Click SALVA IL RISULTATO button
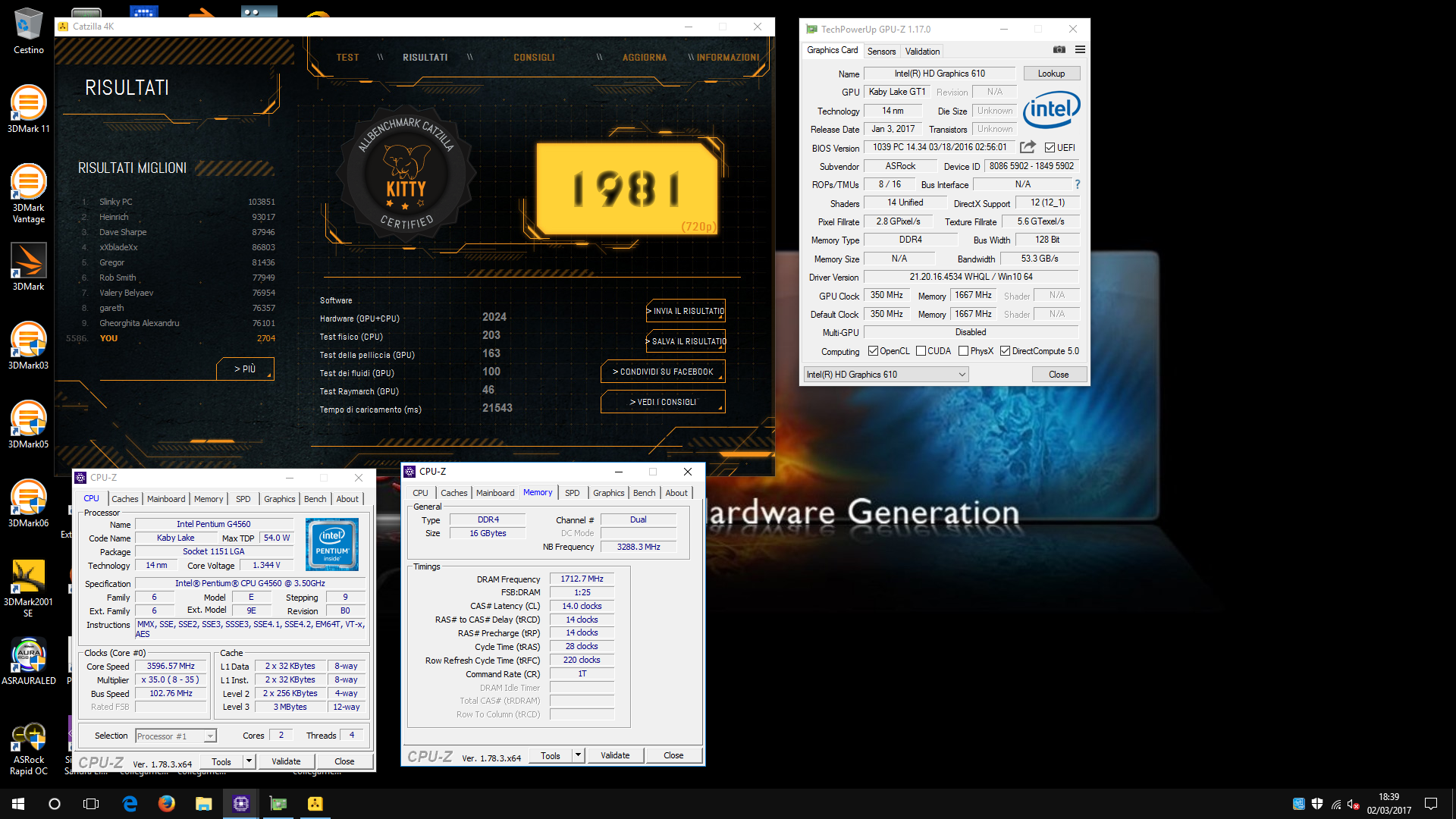 point(686,341)
